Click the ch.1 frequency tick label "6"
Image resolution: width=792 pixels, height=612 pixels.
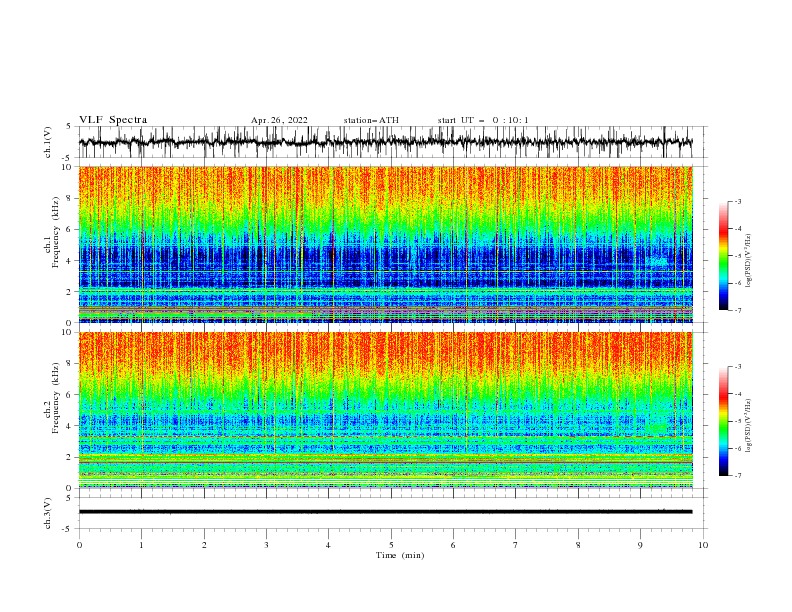coord(70,229)
